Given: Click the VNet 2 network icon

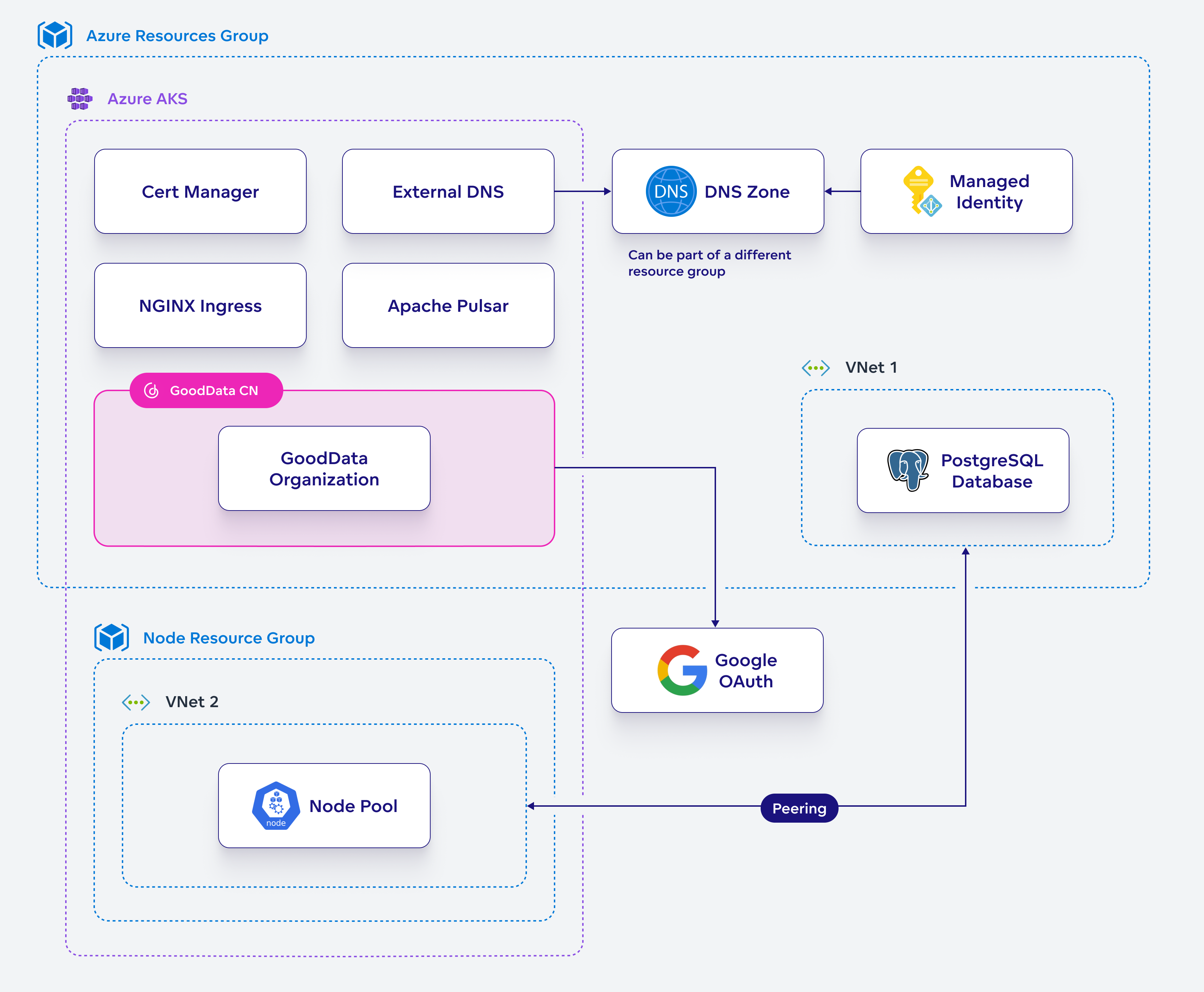Looking at the screenshot, I should (136, 702).
